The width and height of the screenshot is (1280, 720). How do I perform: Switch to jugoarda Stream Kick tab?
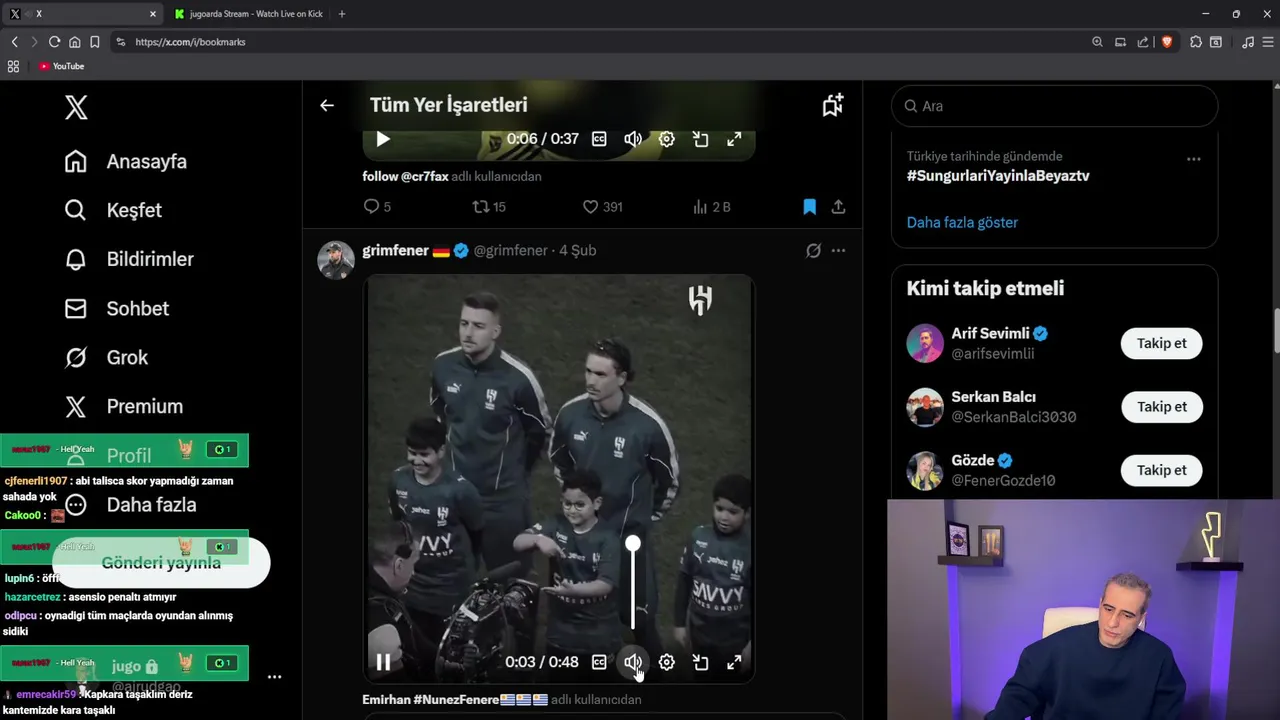click(248, 14)
